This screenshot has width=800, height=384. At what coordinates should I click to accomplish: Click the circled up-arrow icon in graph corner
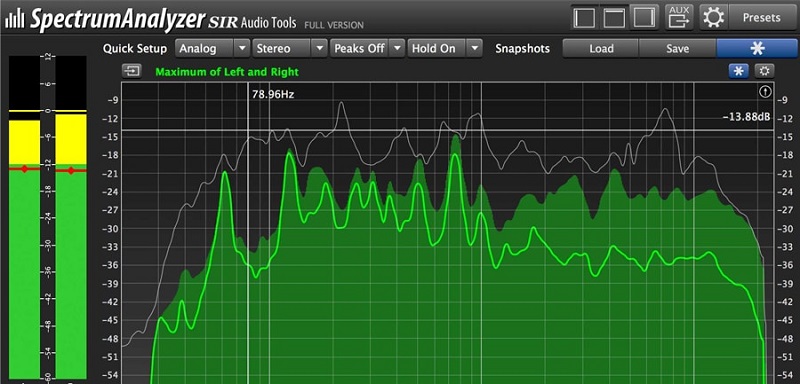pos(765,92)
